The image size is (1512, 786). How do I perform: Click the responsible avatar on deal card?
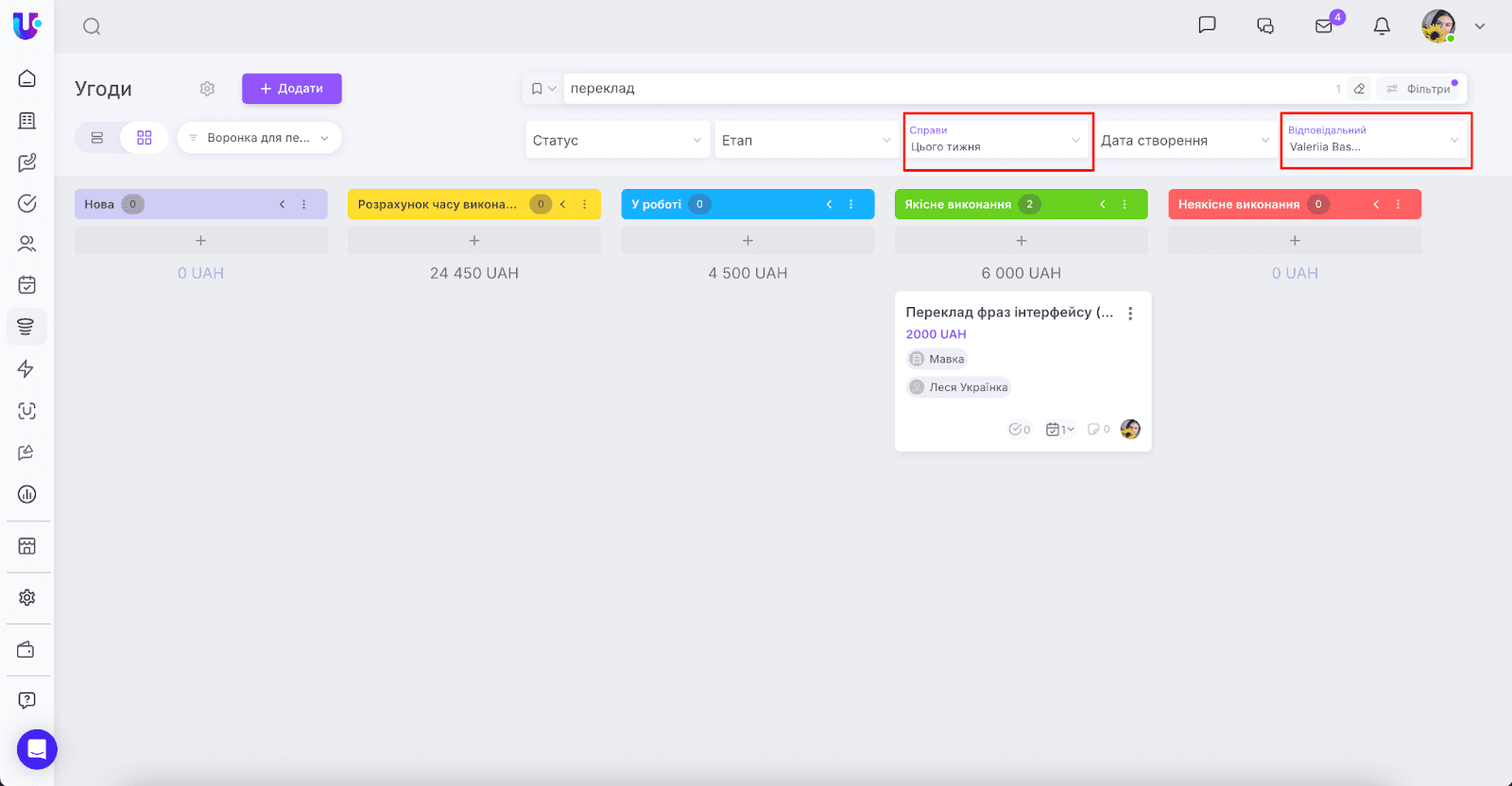click(x=1130, y=429)
